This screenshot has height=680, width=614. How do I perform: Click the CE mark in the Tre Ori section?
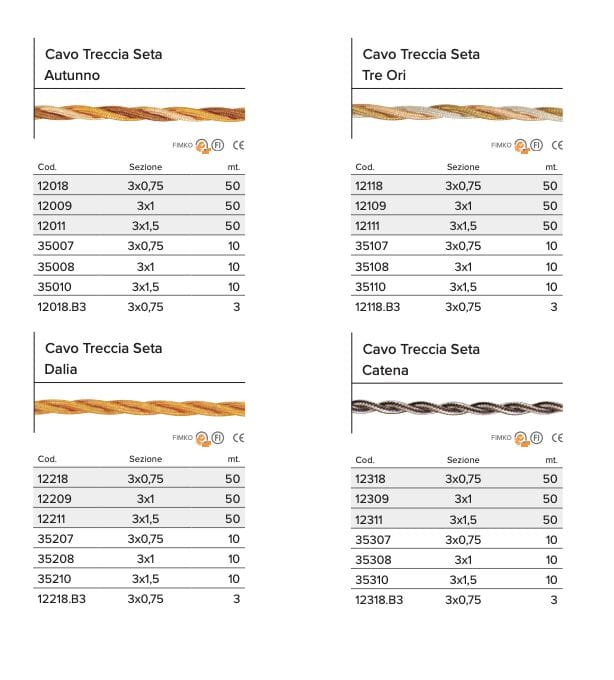556,145
